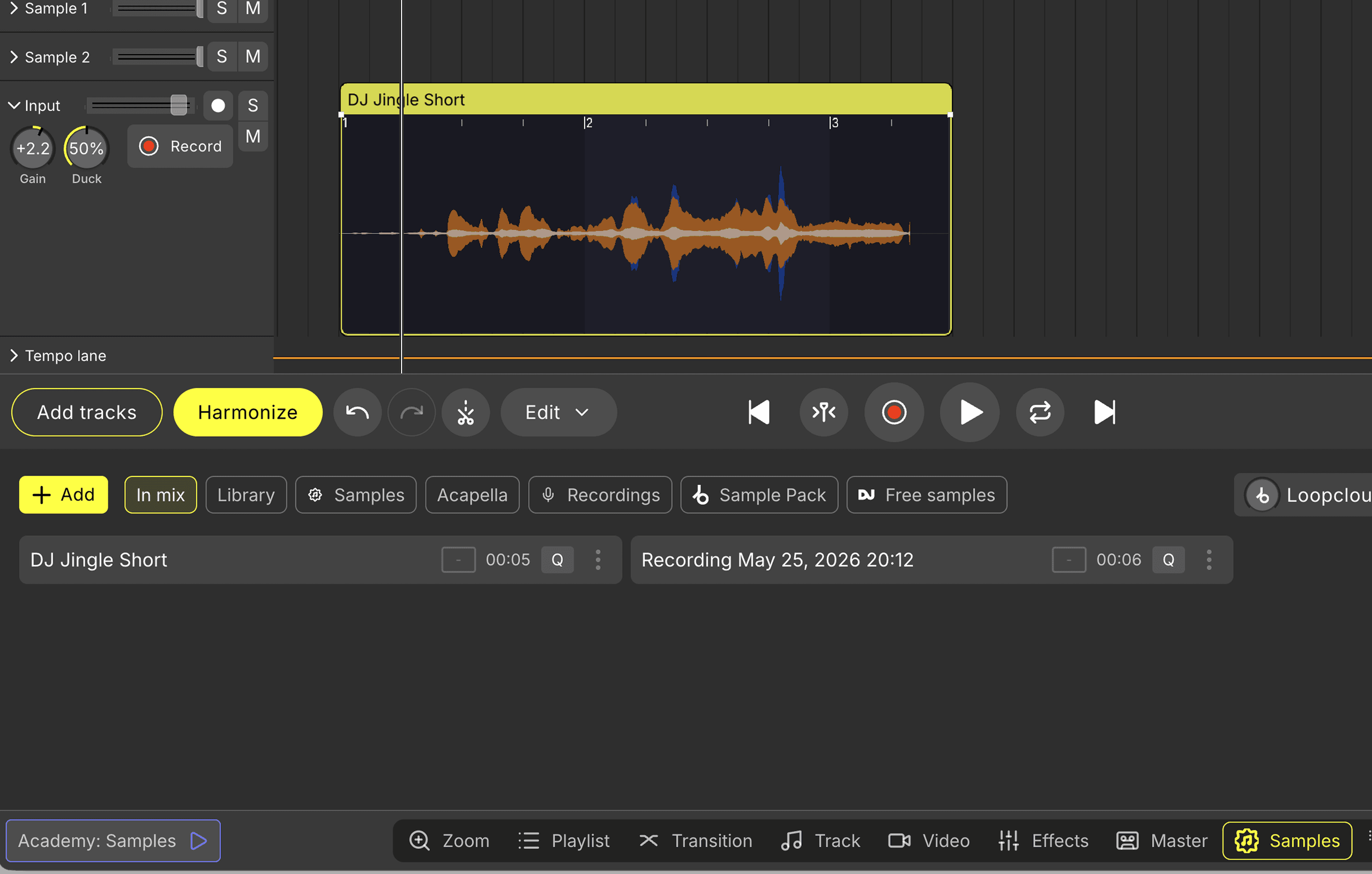Click Samples panel button in bottom bar
The height and width of the screenshot is (874, 1372).
[x=1287, y=840]
